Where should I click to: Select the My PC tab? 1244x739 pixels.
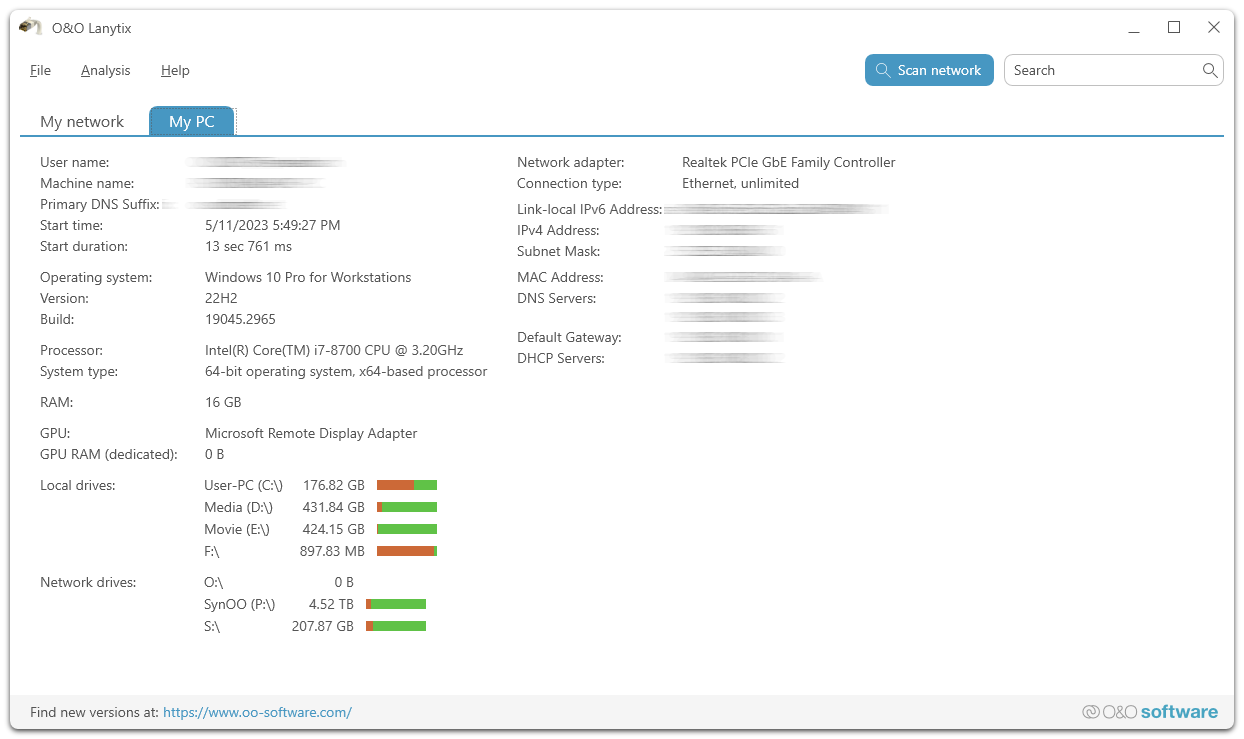tap(191, 121)
